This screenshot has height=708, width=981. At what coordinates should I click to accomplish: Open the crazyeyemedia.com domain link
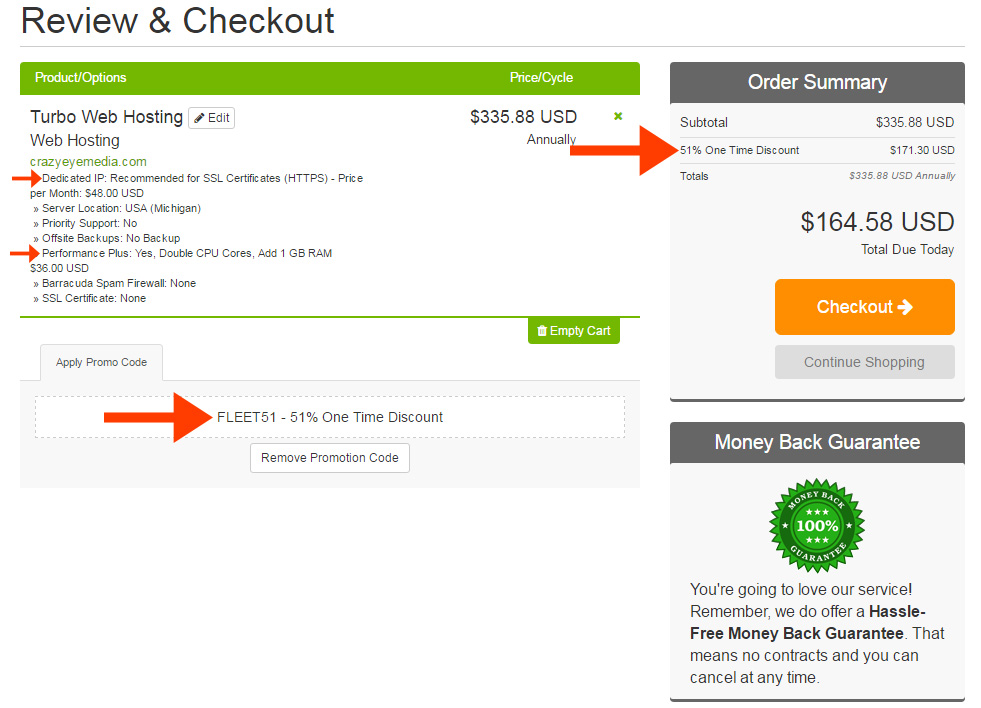[88, 161]
